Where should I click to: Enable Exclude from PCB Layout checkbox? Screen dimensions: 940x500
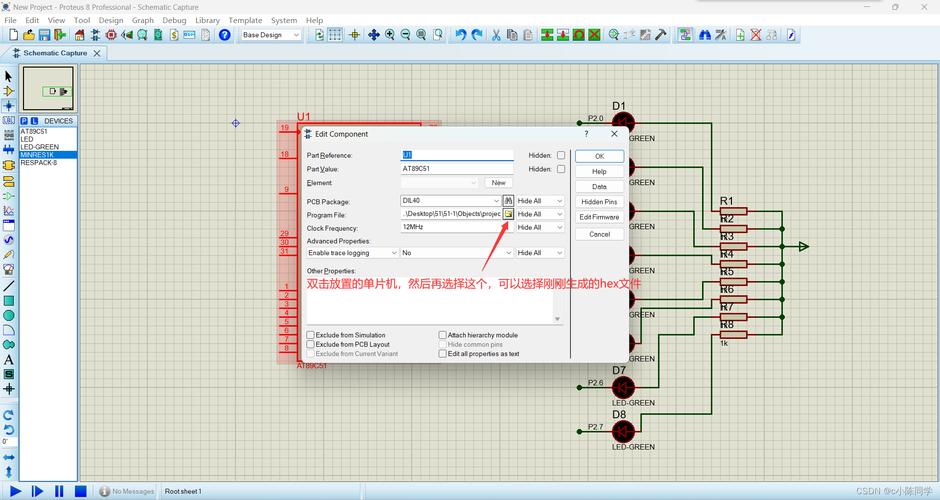tap(311, 345)
